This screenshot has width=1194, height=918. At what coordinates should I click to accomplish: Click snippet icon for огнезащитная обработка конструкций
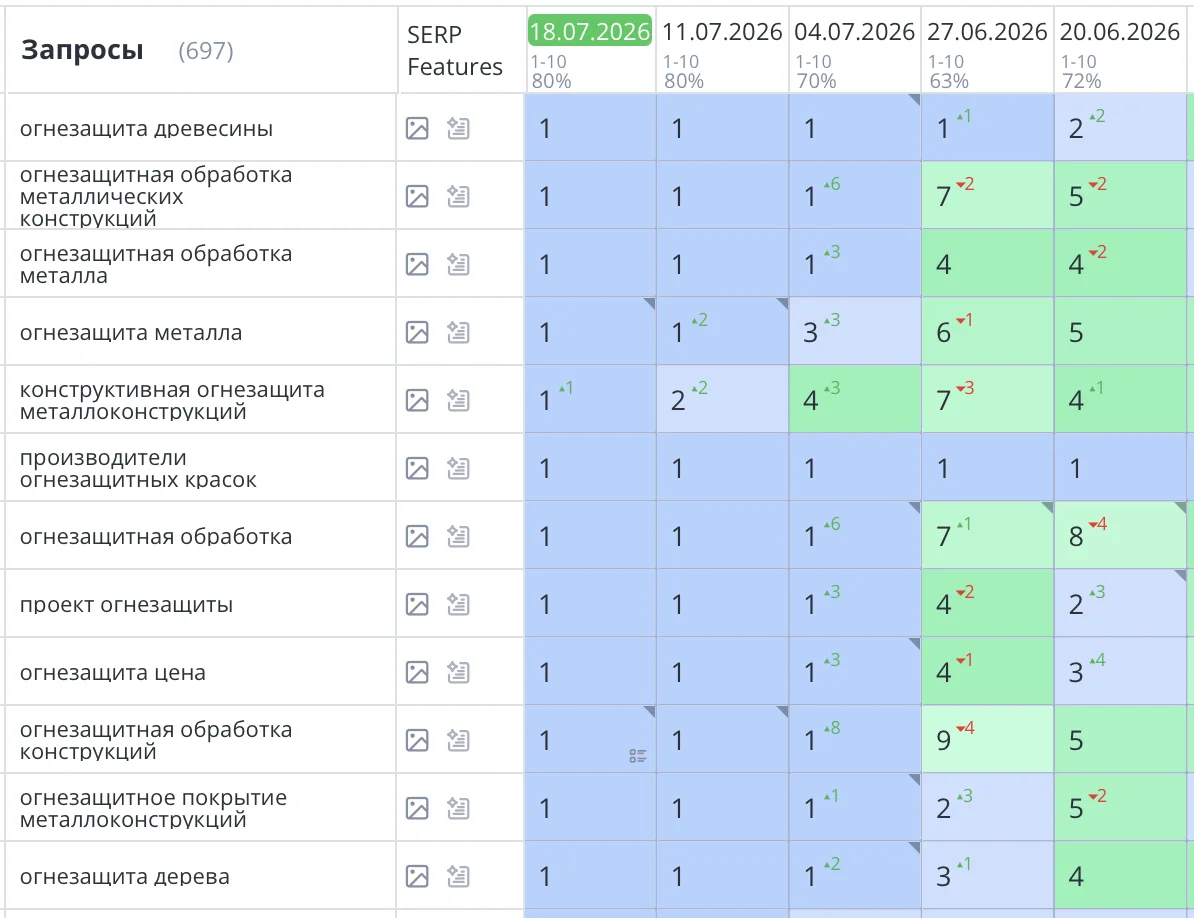pyautogui.click(x=458, y=740)
